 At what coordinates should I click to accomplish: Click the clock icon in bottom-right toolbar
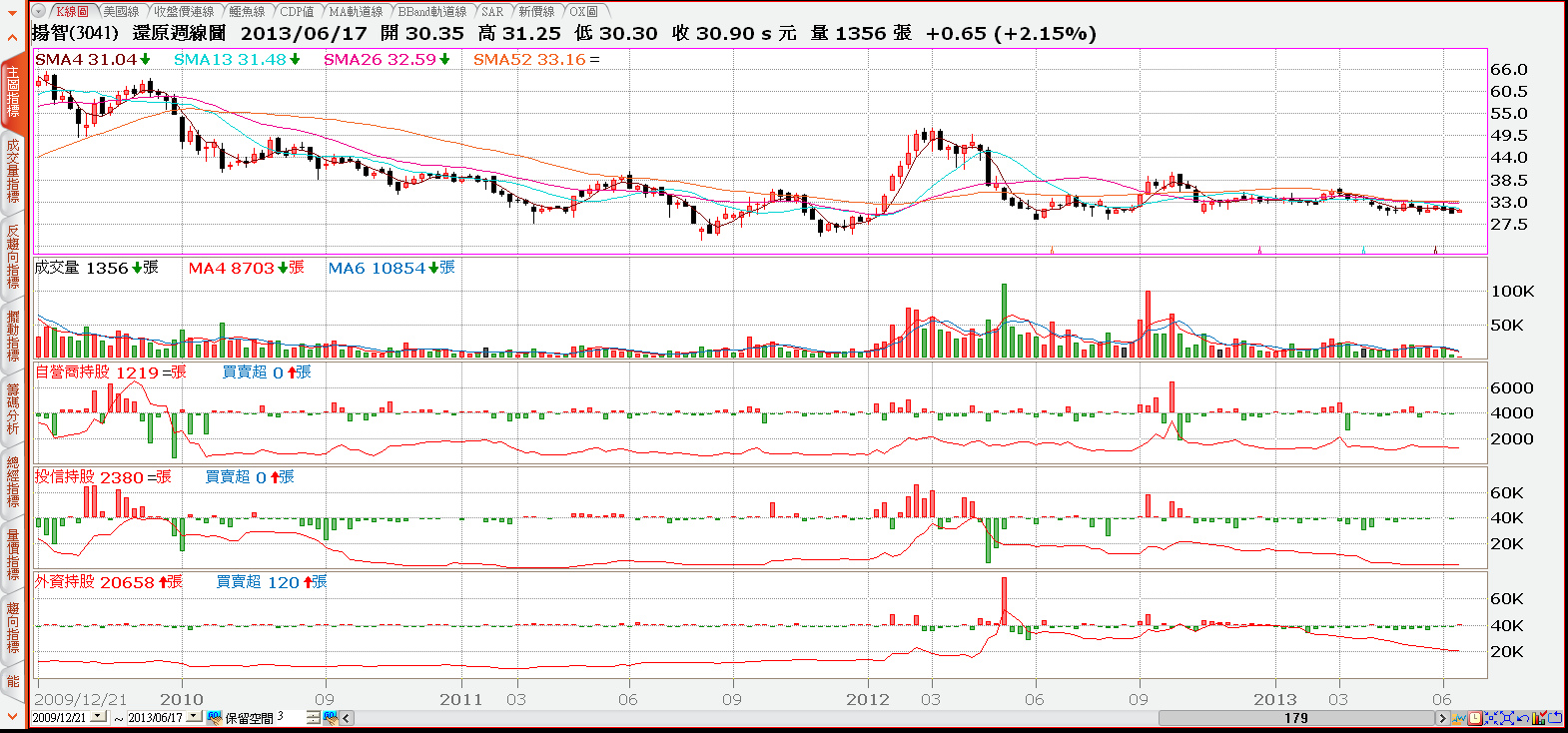[x=1475, y=718]
